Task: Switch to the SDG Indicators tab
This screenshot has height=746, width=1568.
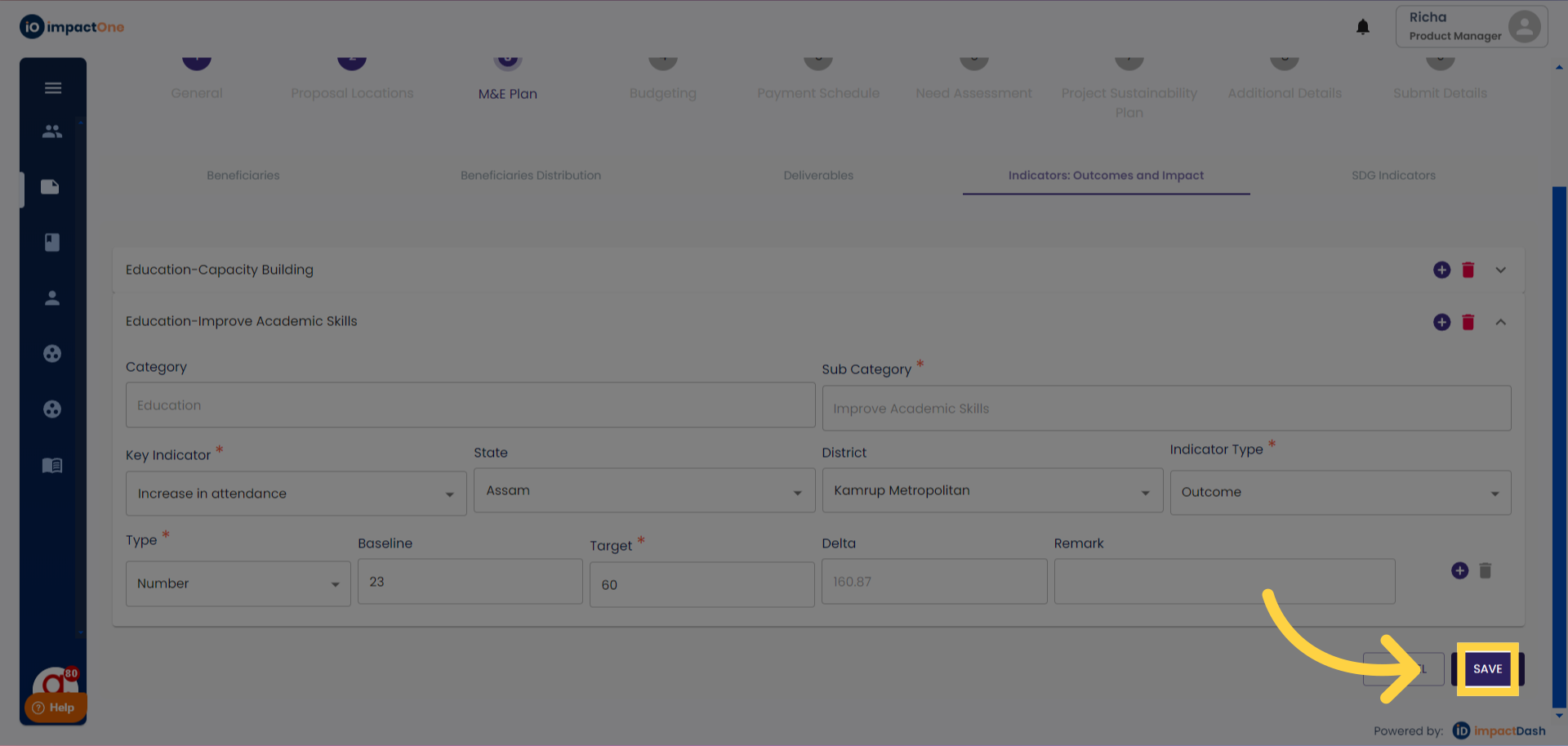Action: point(1393,176)
